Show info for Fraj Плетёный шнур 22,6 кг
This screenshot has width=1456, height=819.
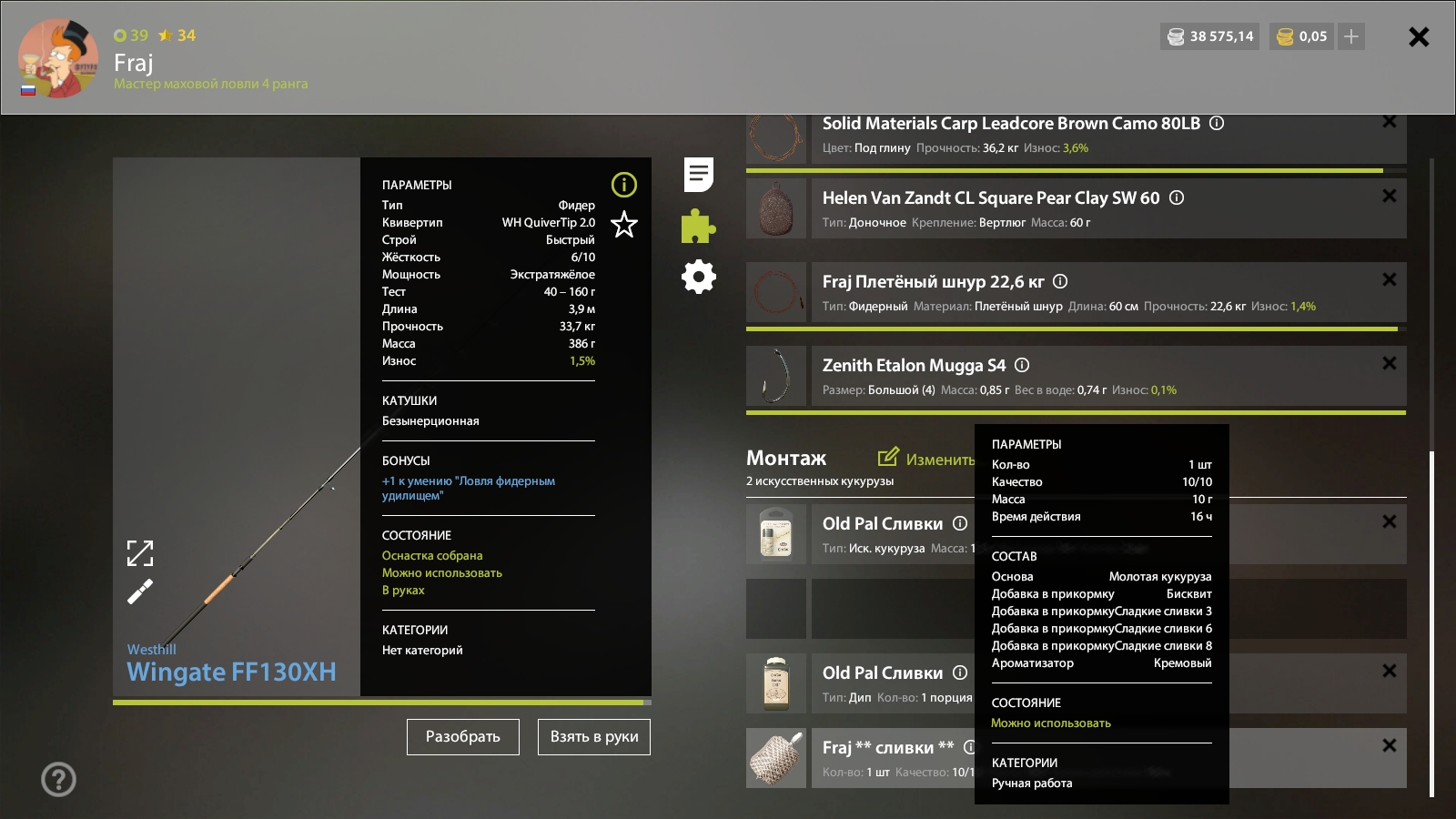1060,281
